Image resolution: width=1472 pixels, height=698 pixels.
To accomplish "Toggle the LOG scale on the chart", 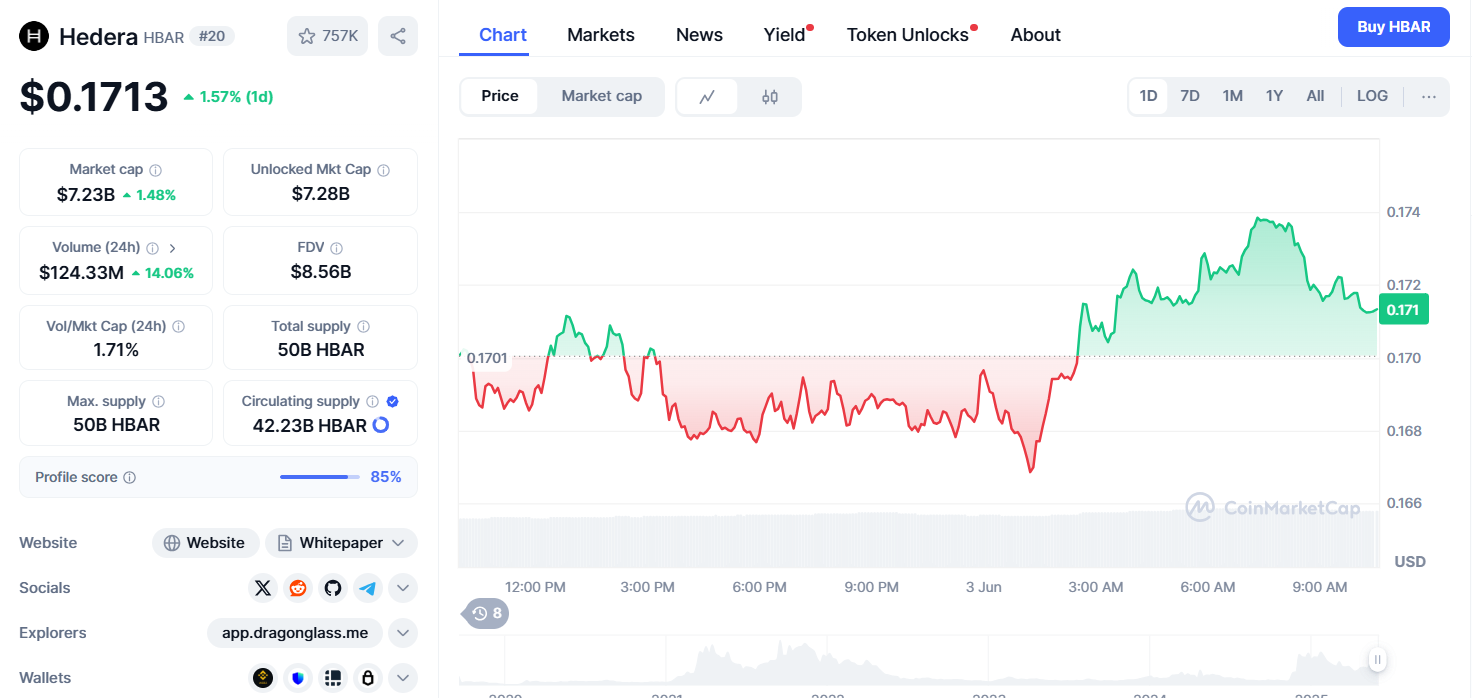I will 1372,96.
